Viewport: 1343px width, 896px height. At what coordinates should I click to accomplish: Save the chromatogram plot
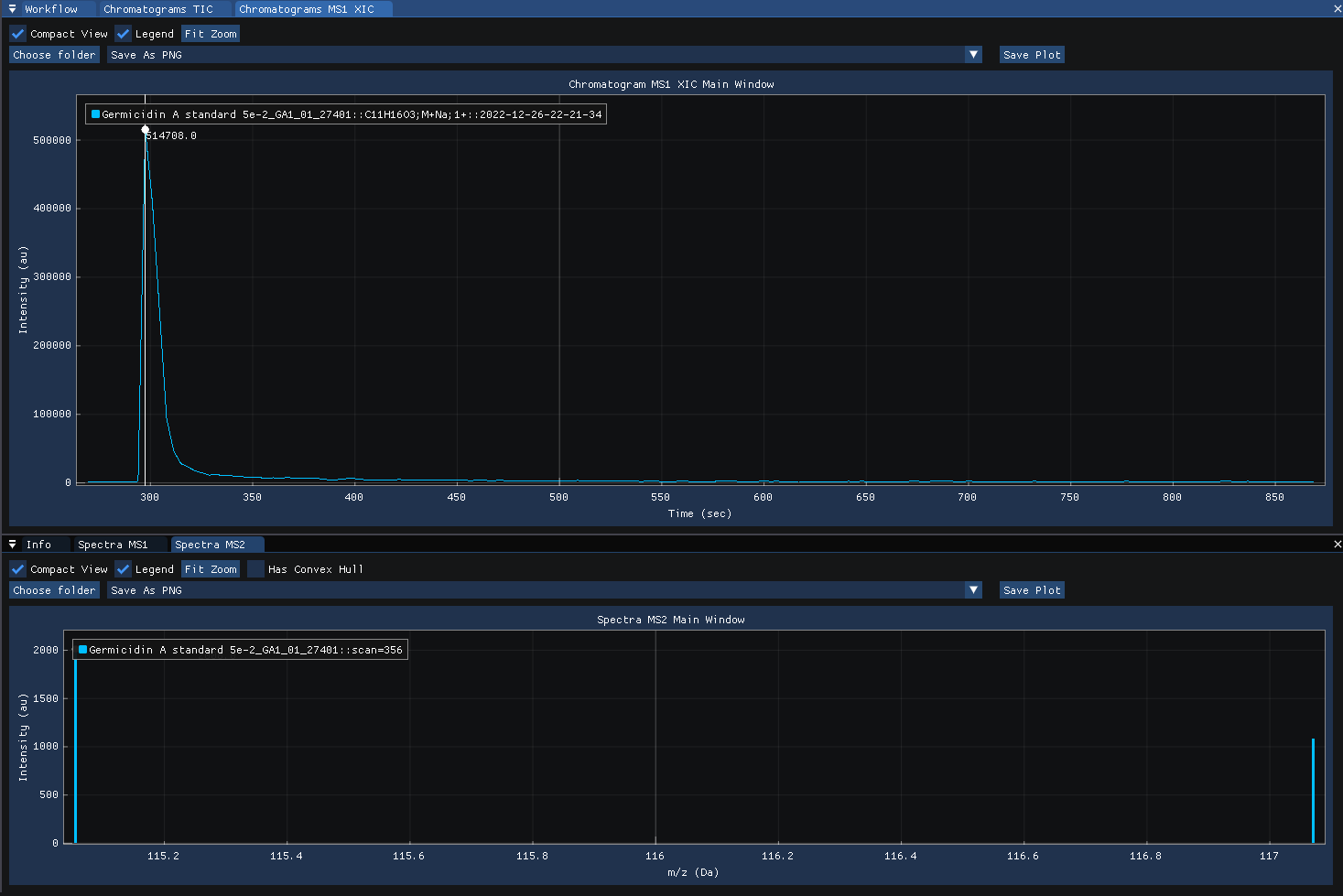click(1032, 55)
